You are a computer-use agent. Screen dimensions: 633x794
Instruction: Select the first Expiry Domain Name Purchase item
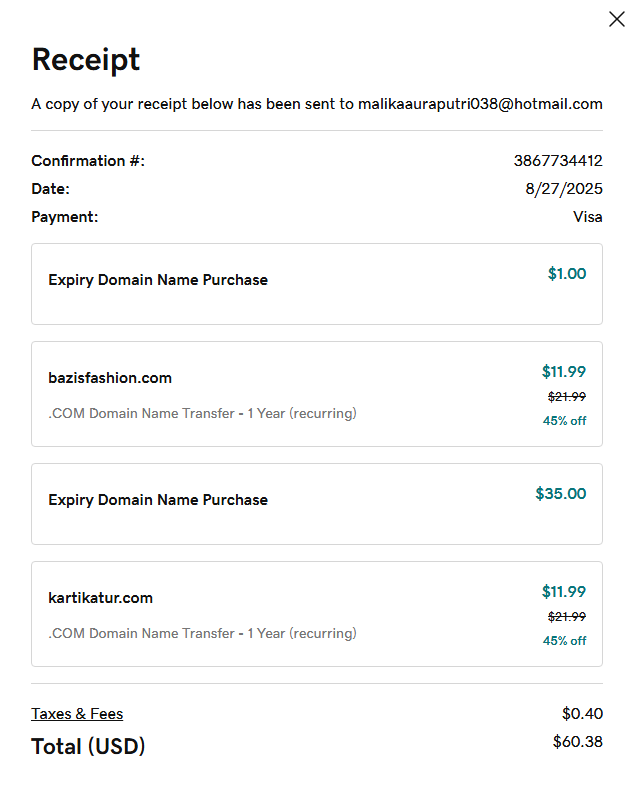(x=158, y=280)
